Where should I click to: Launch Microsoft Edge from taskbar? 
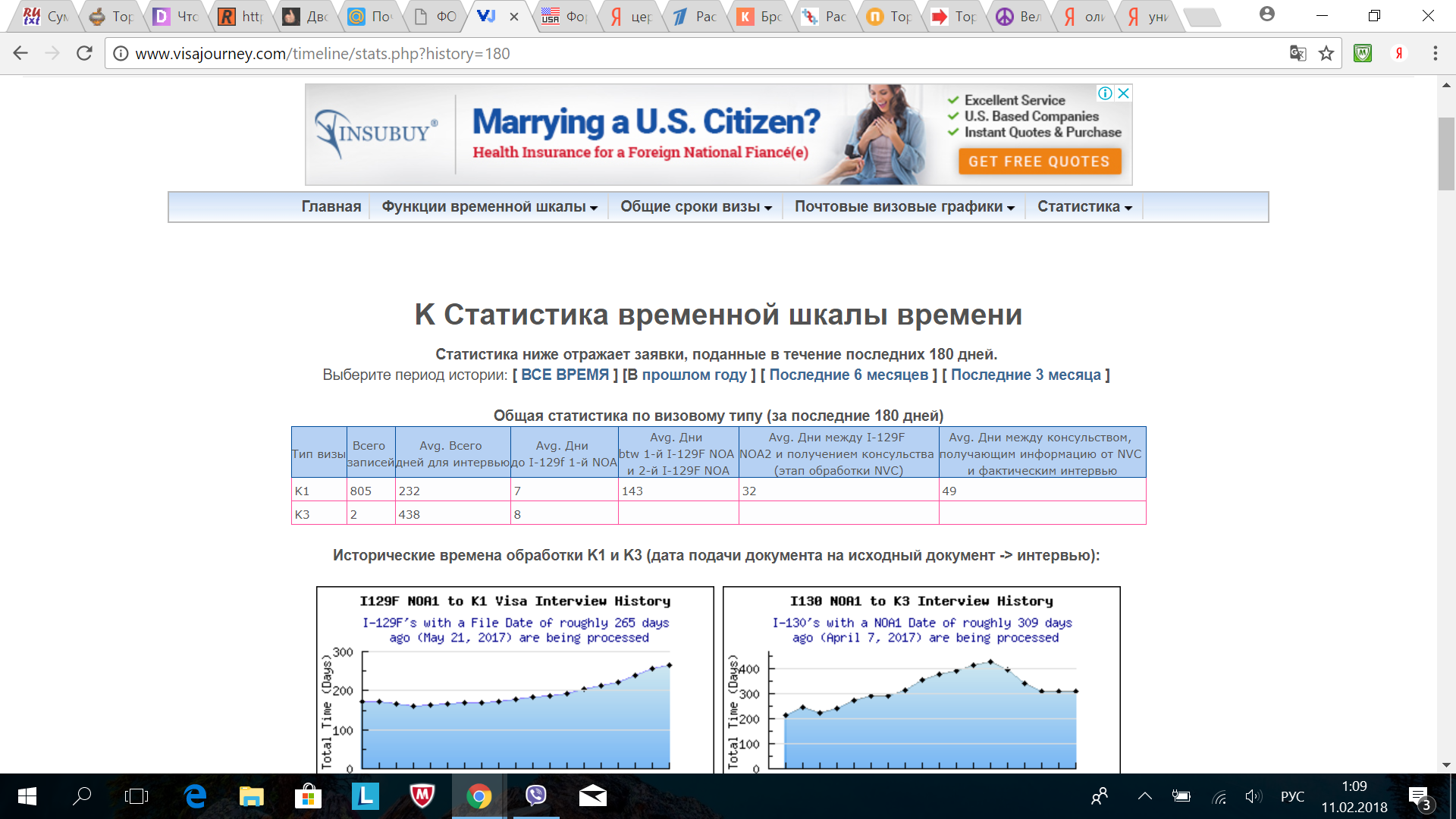click(x=195, y=795)
